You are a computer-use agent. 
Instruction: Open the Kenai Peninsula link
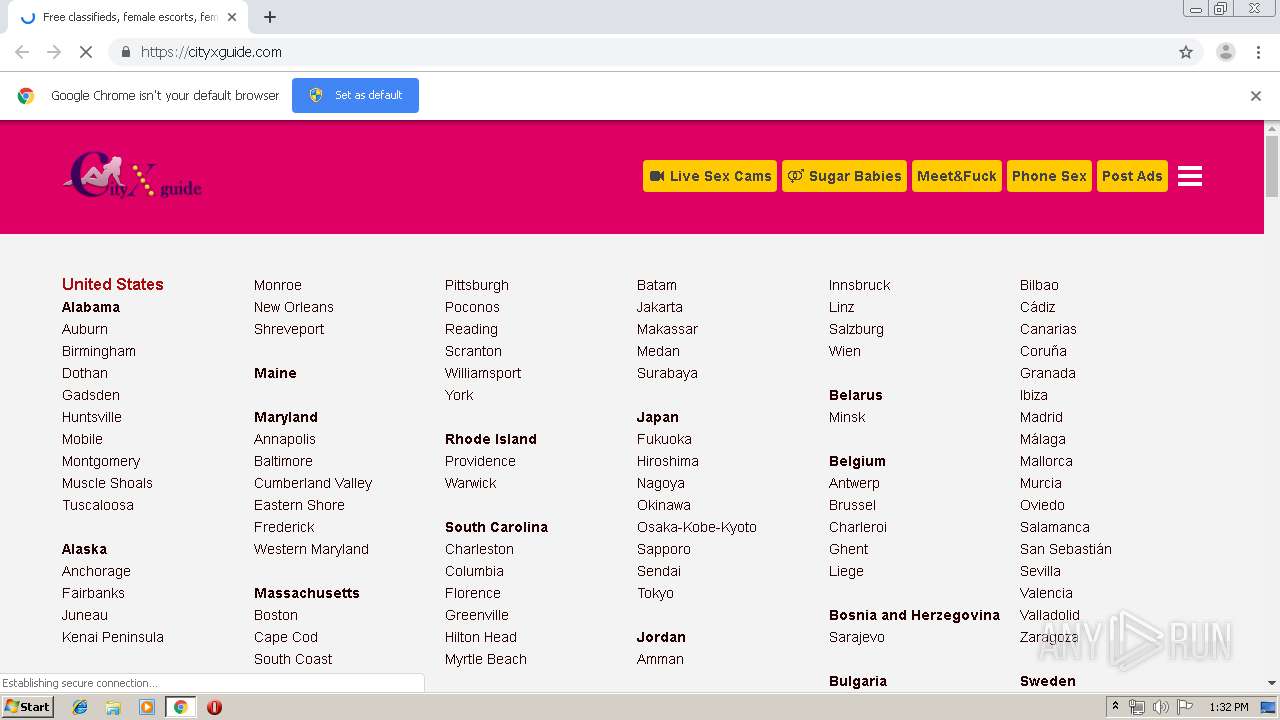click(x=113, y=637)
